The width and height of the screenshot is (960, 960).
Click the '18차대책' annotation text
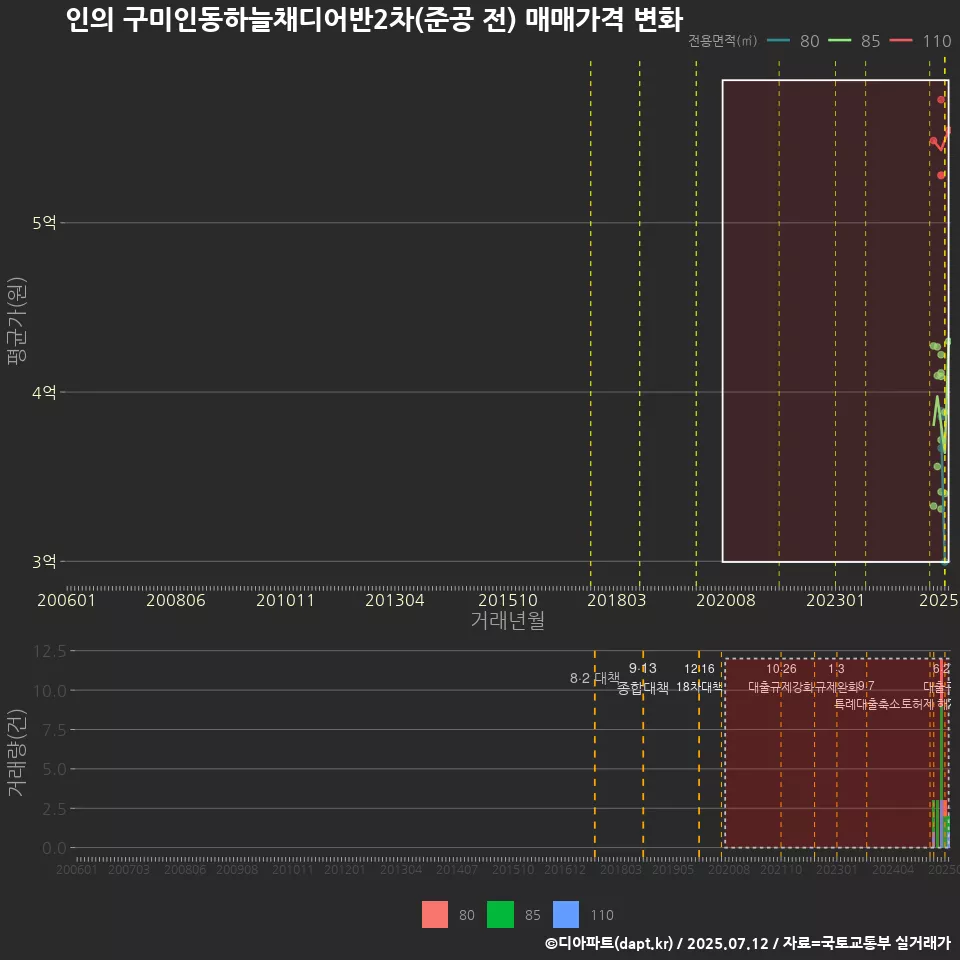[699, 687]
